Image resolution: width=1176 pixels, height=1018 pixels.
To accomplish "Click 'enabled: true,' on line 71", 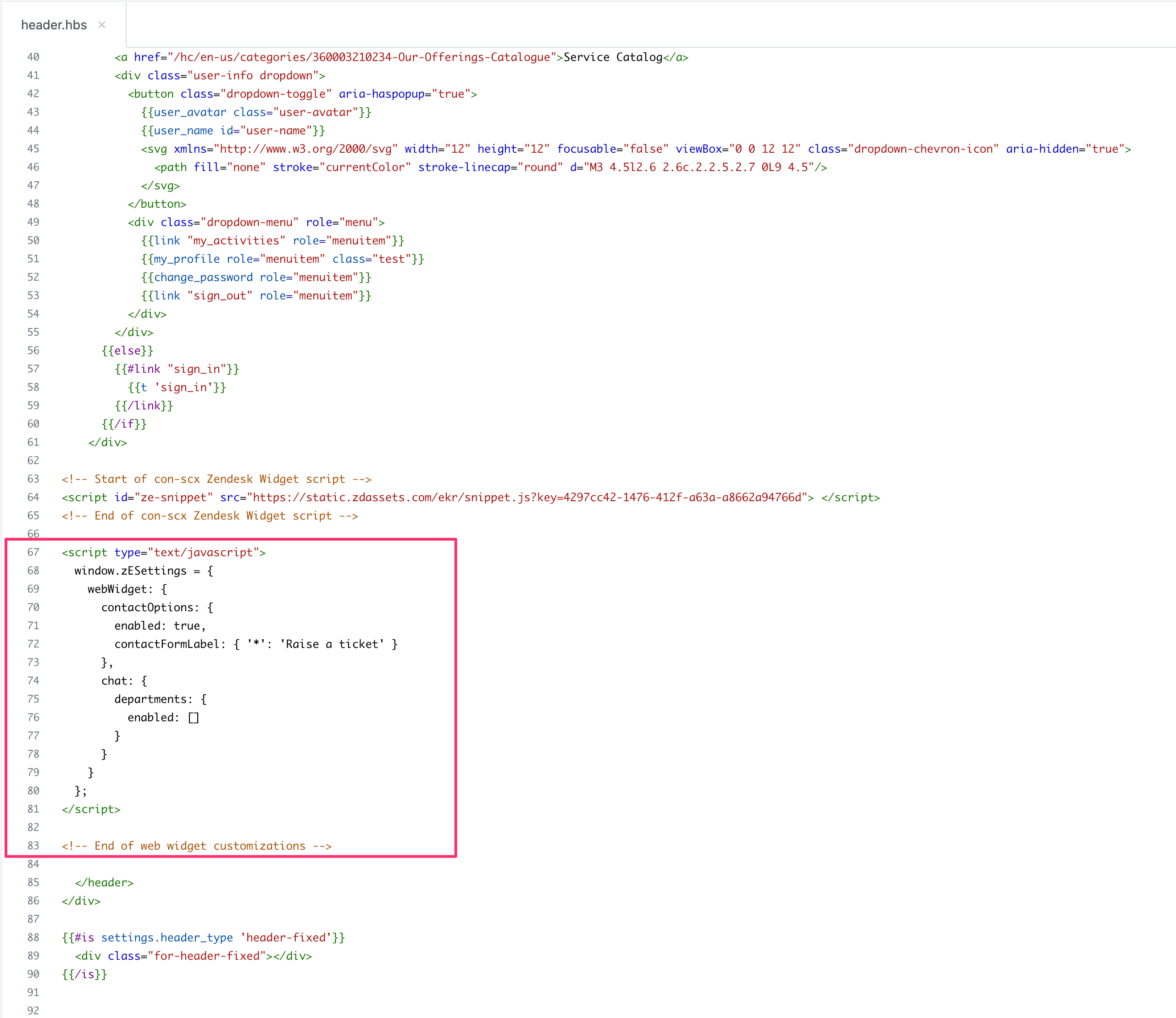I will click(160, 626).
